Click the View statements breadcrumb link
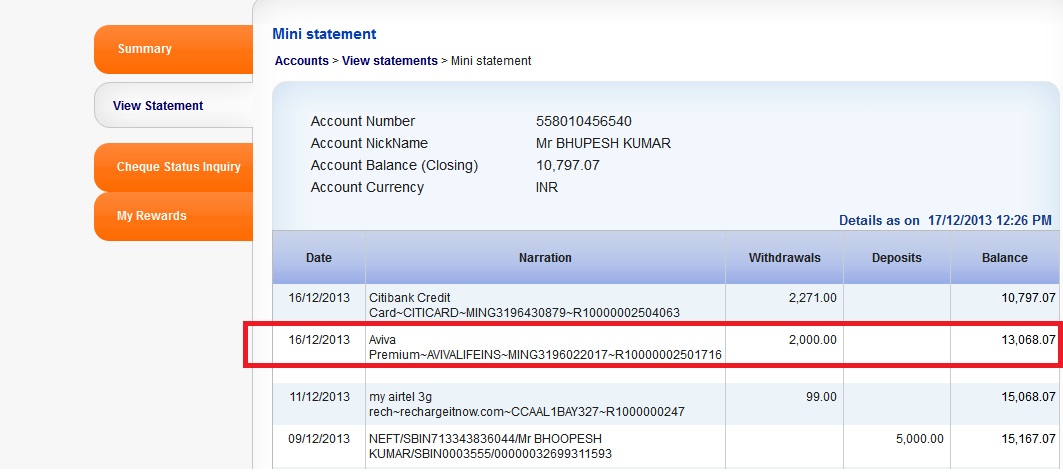Image resolution: width=1063 pixels, height=475 pixels. 390,61
